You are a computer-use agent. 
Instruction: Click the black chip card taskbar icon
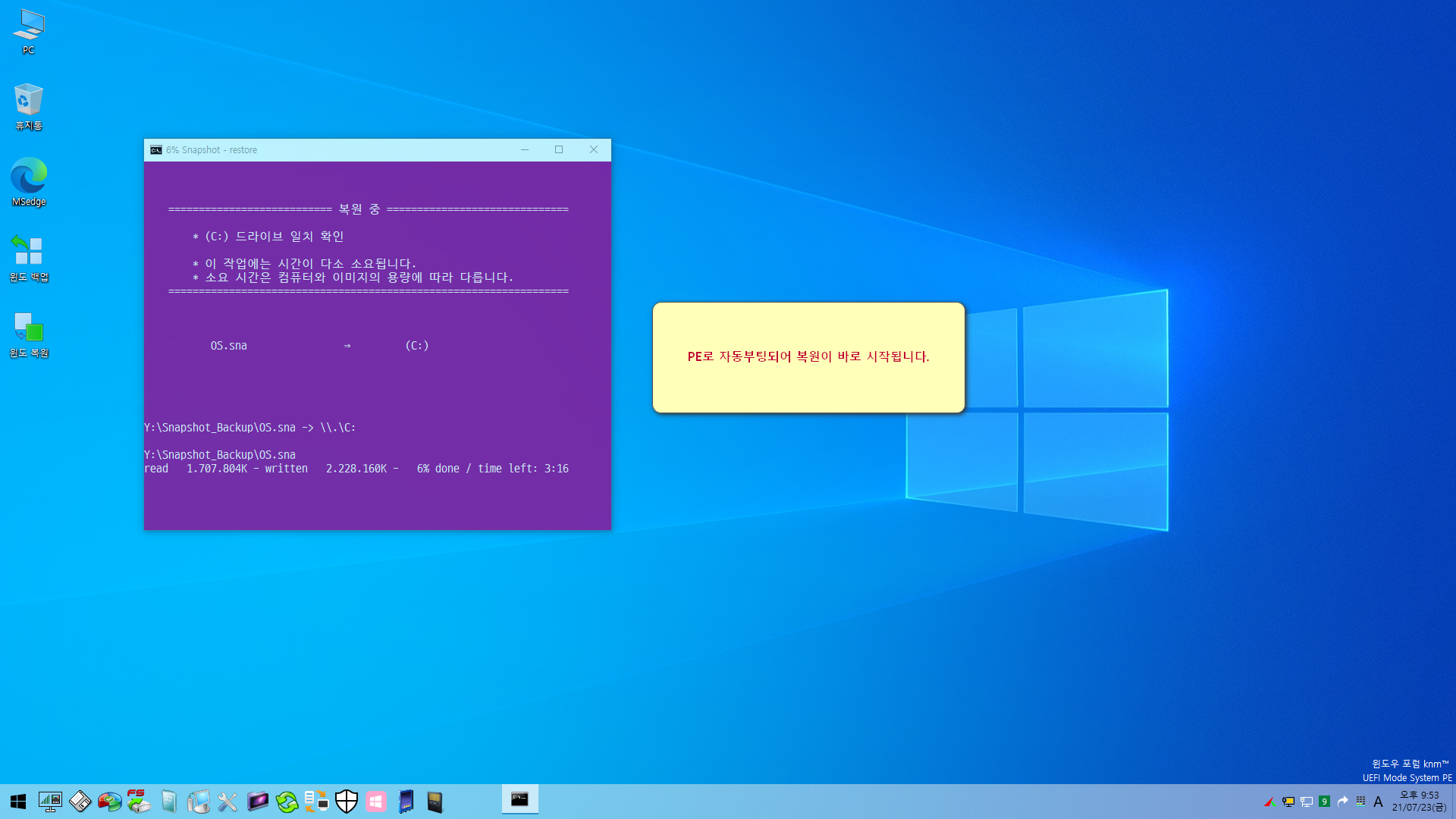point(435,802)
